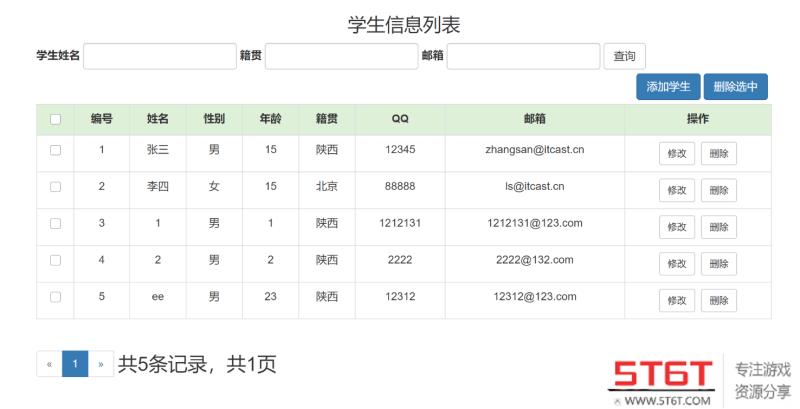Select page 1 in pagination
800x409 pixels.
[x=73, y=363]
